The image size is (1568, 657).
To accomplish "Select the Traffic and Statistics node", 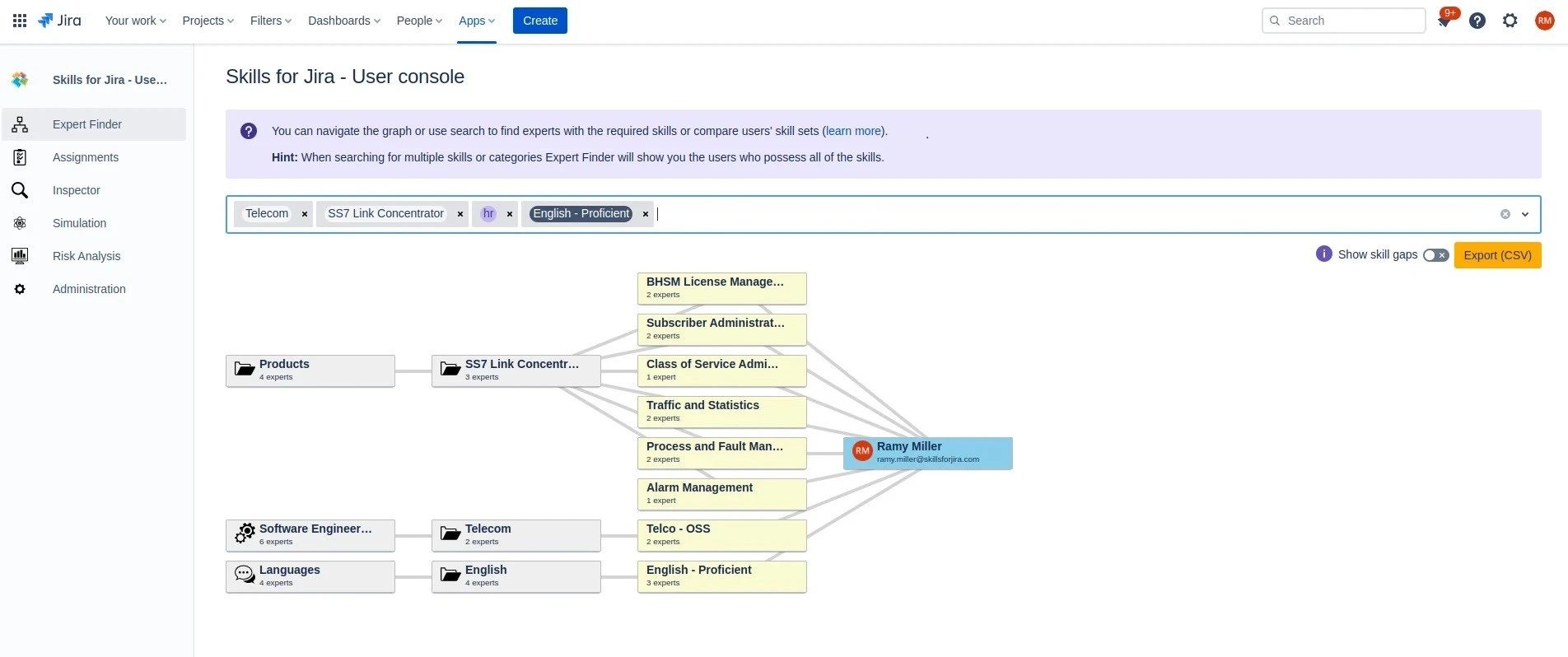I will tap(721, 412).
